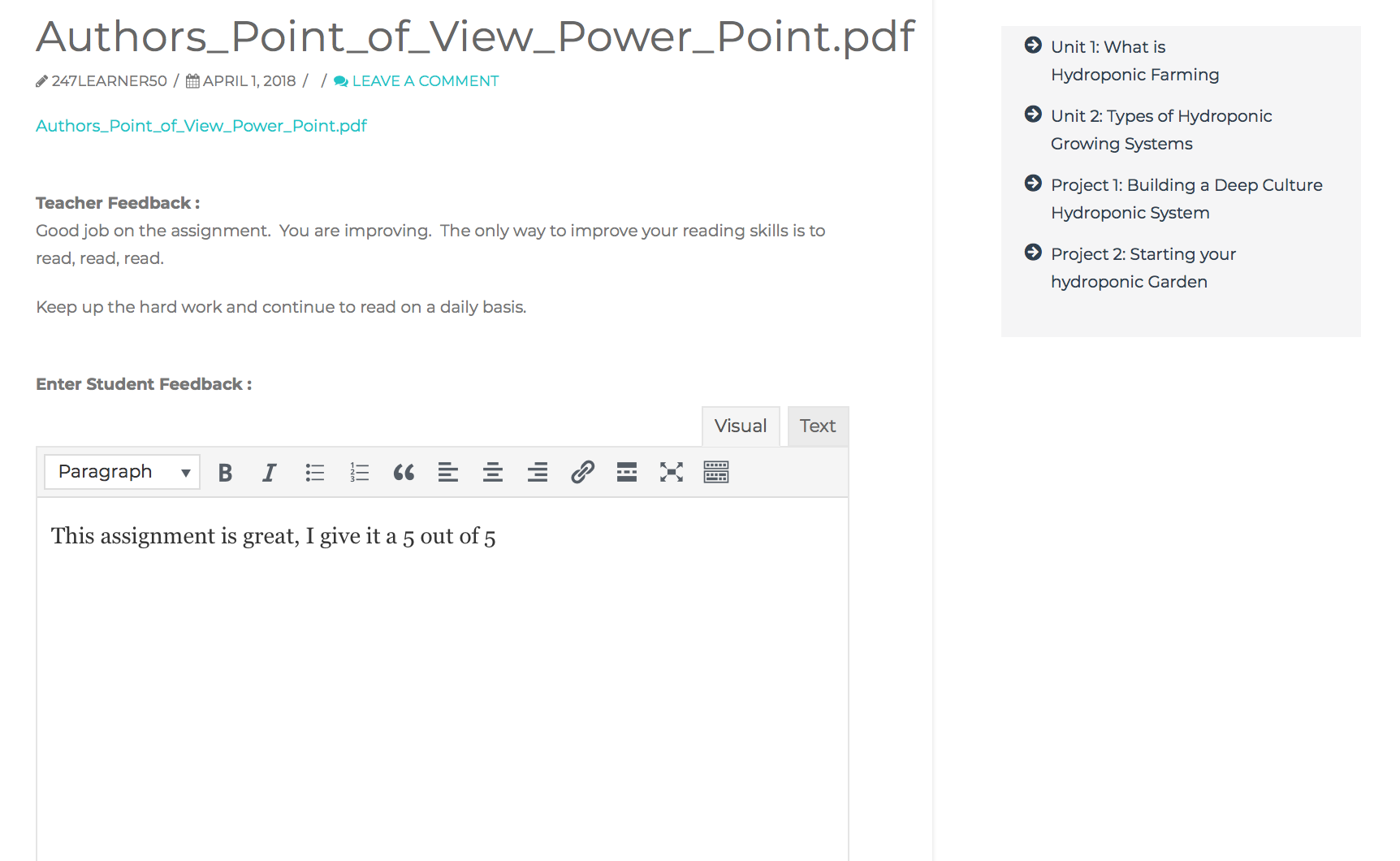Open the Paragraph format dropdown
The image size is (1400, 861).
coord(123,472)
